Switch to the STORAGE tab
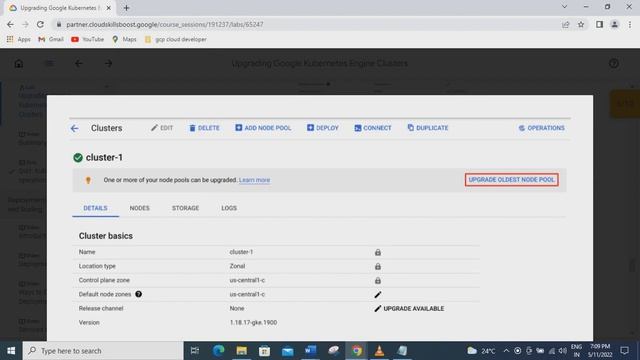 click(x=185, y=208)
